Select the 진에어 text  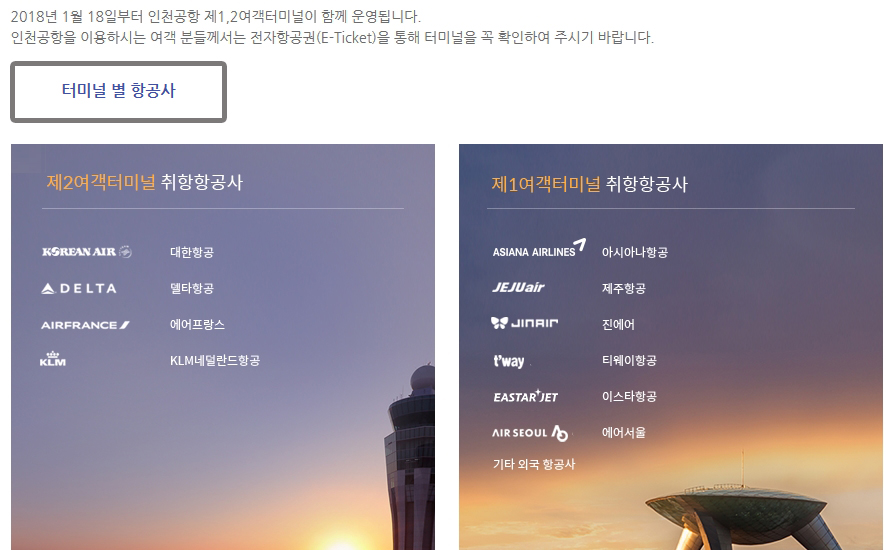point(618,324)
